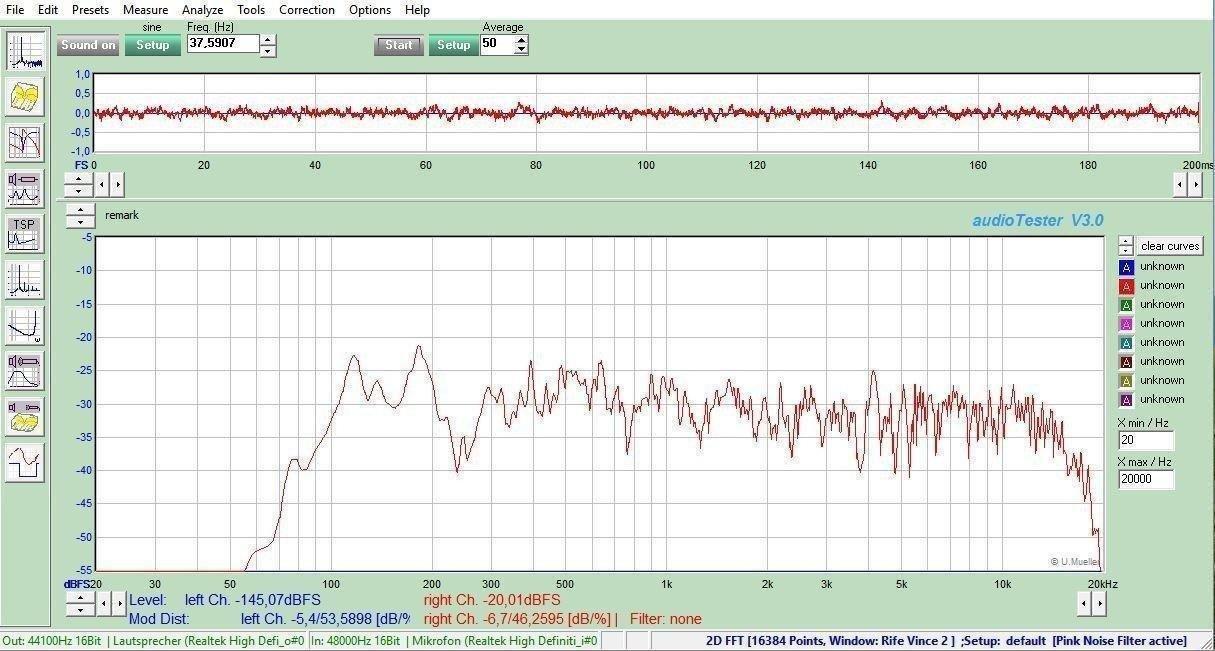Select the magenta curve A memory slot

1126,324
